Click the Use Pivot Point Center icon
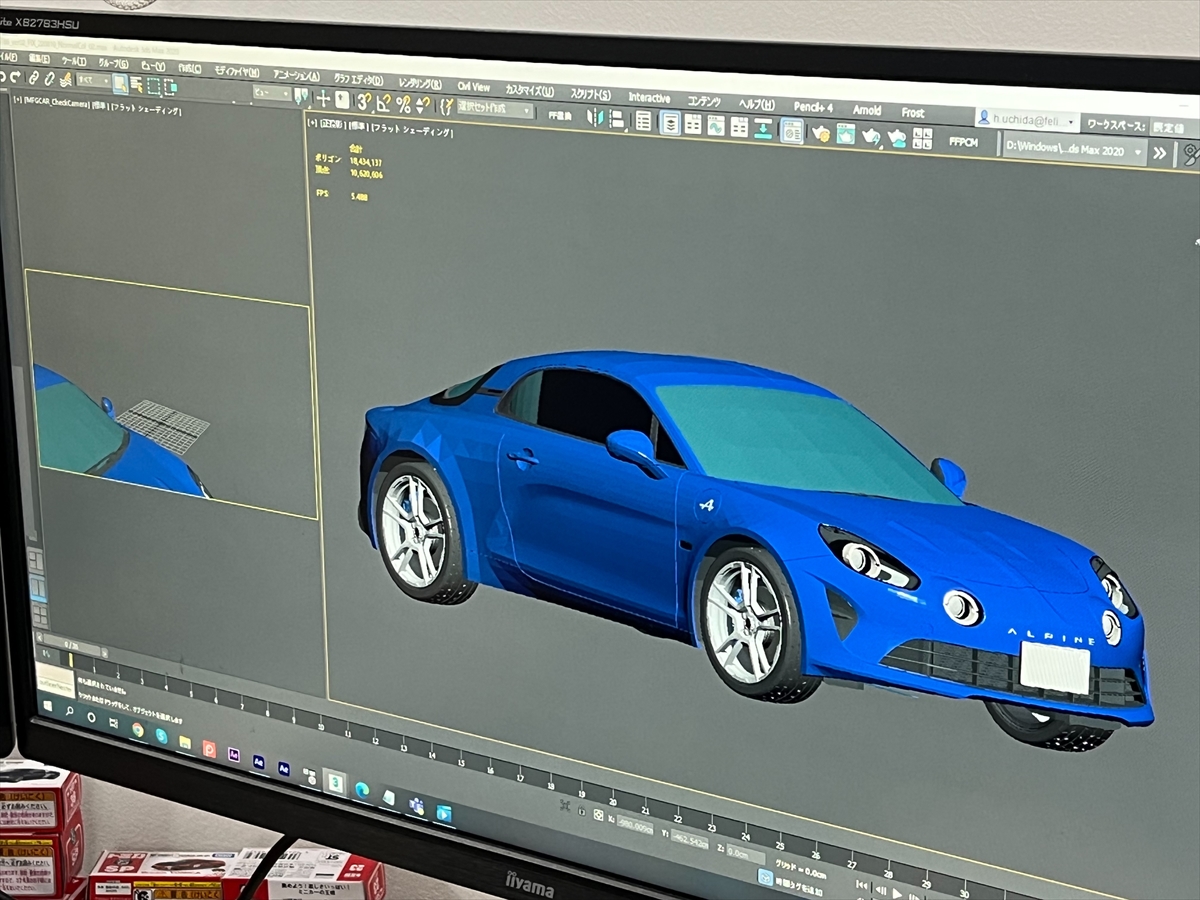 coord(301,96)
